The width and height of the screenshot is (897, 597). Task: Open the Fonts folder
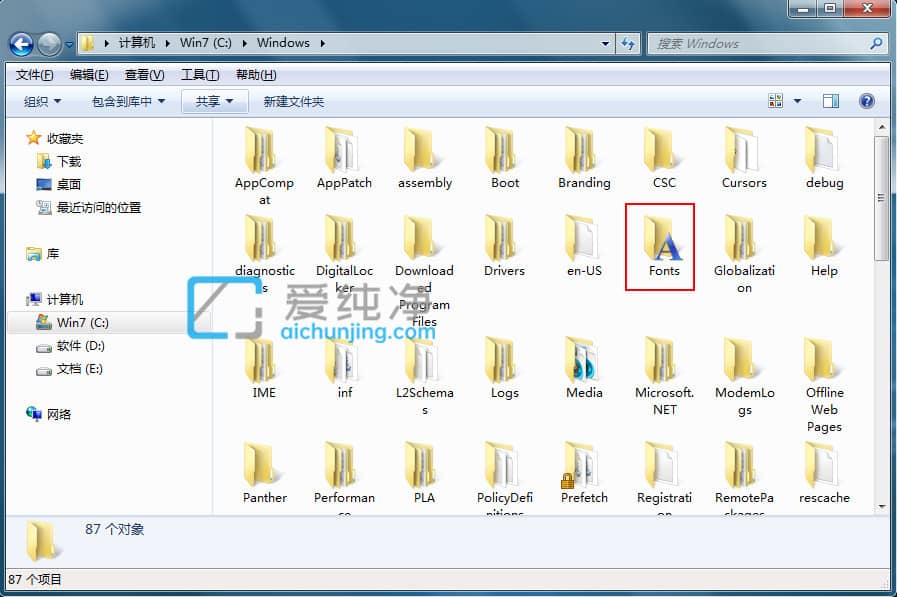[x=662, y=247]
